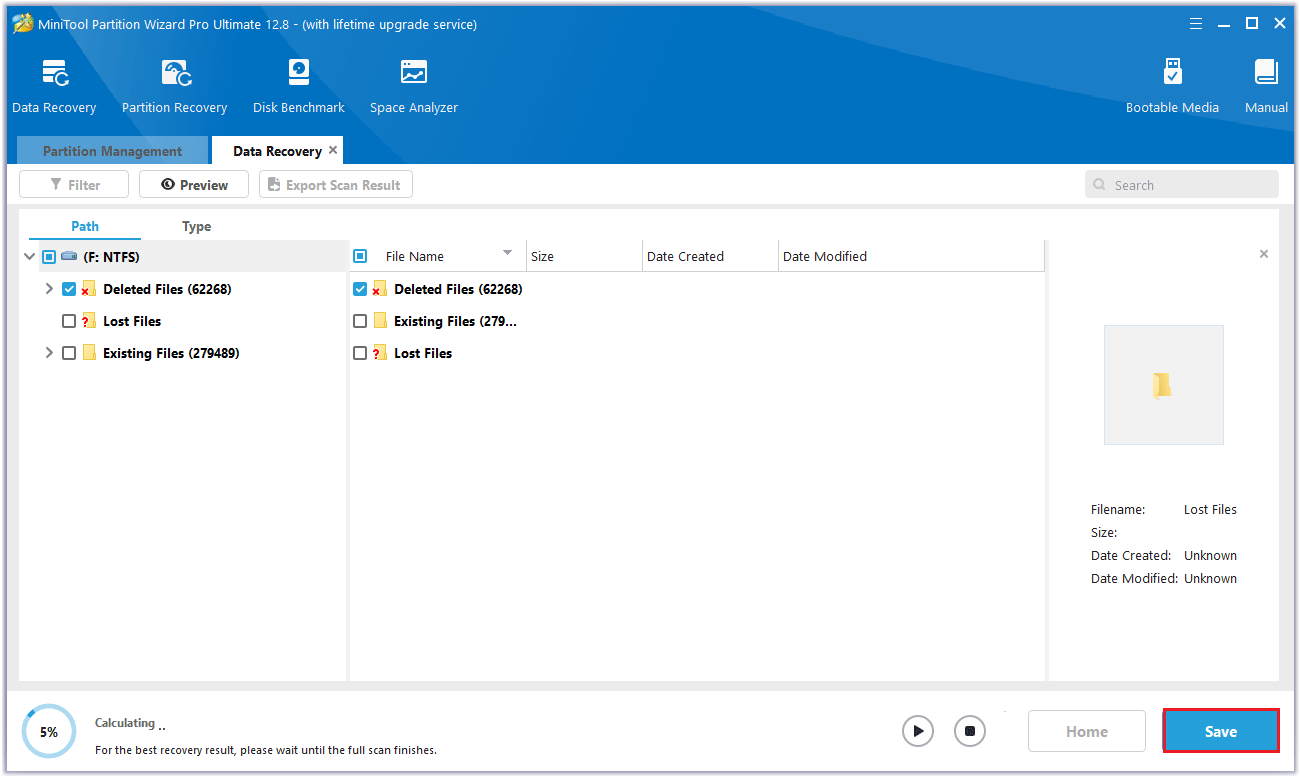Check Lost Files in the tree
This screenshot has height=777, width=1300.
click(69, 321)
